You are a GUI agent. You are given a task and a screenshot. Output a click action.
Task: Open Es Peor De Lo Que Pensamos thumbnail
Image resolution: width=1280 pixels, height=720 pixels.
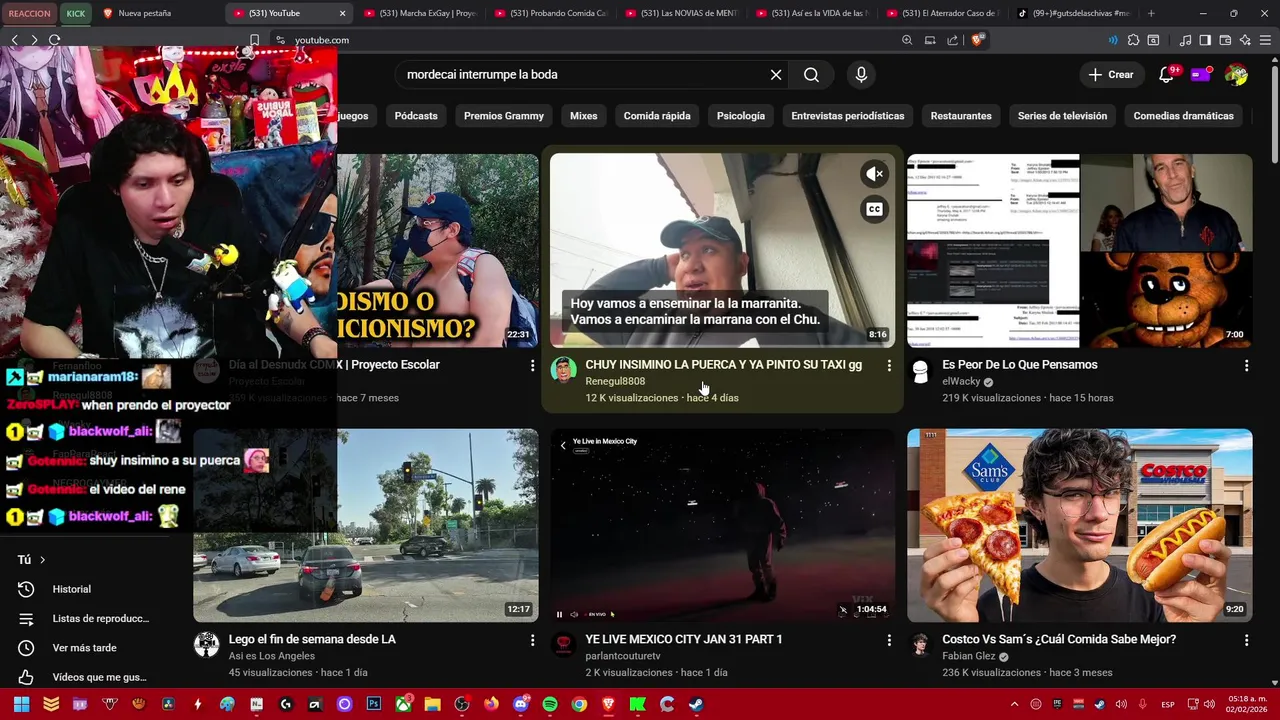[1080, 250]
